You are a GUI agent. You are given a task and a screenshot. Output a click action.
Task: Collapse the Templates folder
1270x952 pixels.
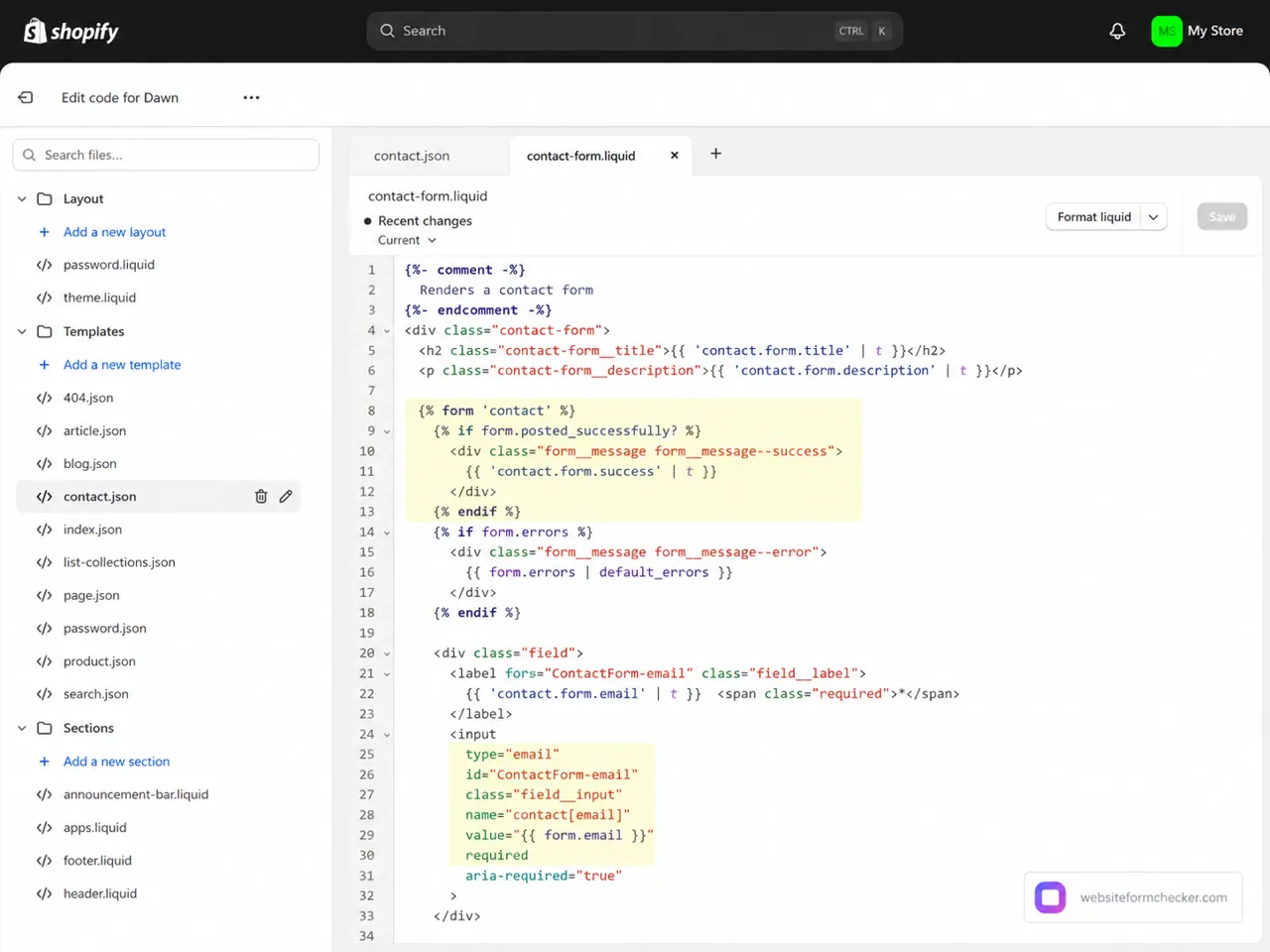[22, 331]
